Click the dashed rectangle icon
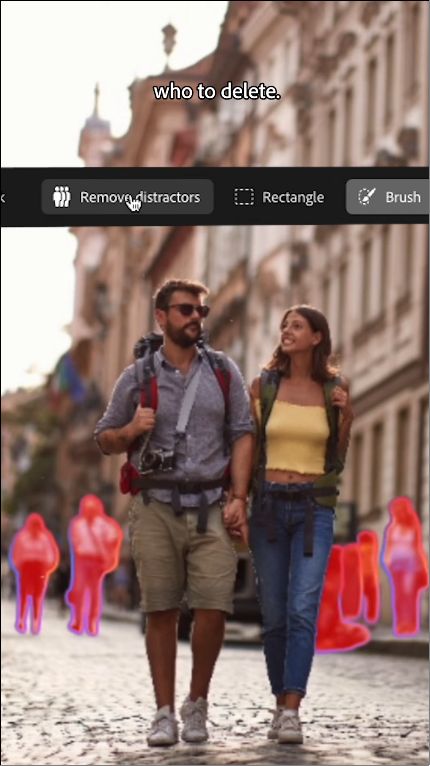 coord(244,197)
